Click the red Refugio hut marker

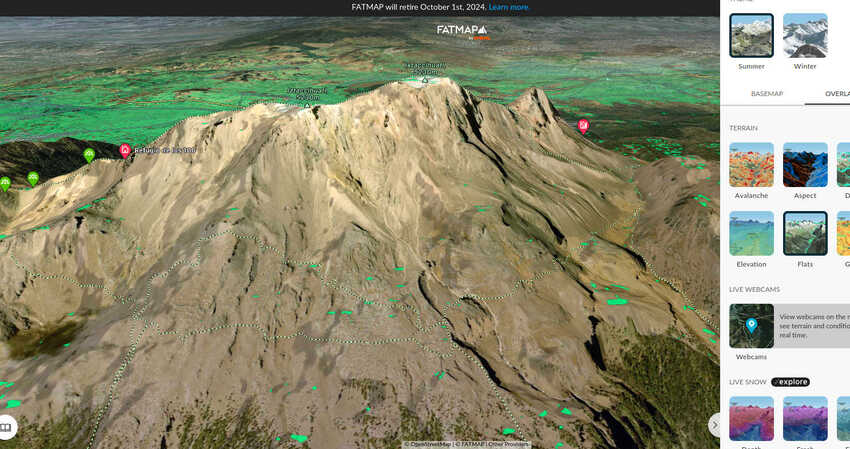click(125, 151)
